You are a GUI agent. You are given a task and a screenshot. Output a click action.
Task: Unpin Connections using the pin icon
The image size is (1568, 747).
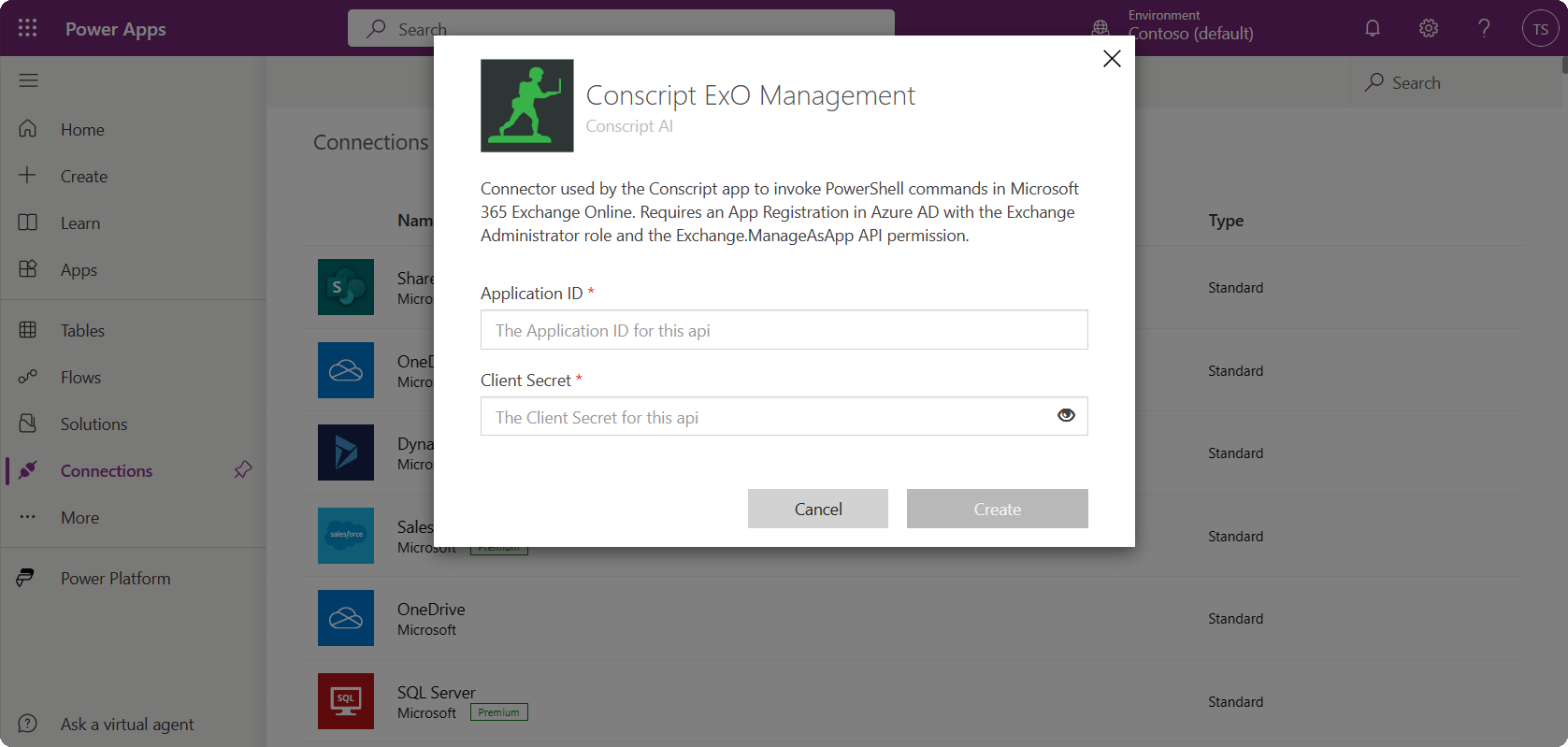click(x=243, y=469)
